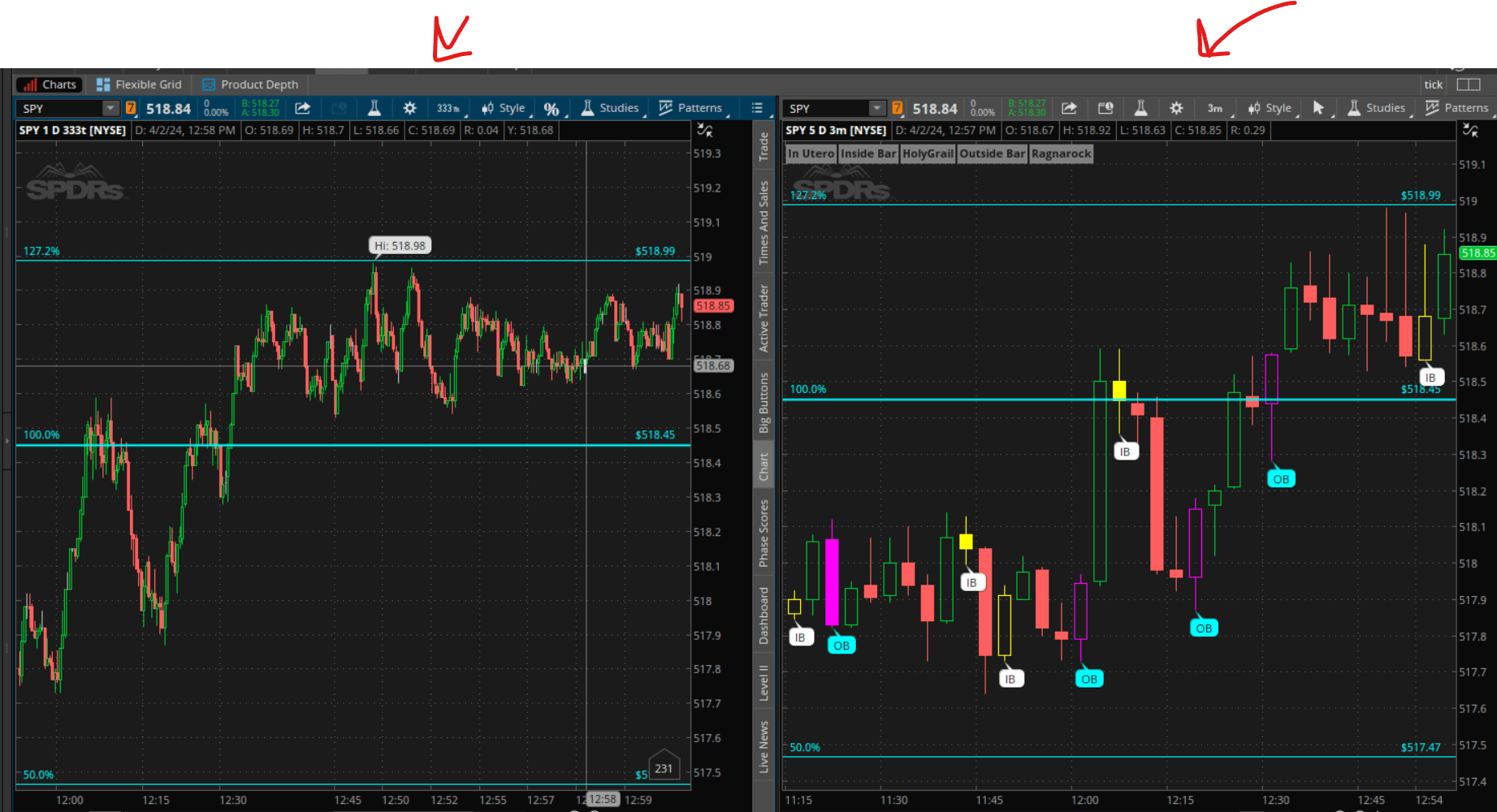This screenshot has height=812, width=1497.
Task: Click the left chart 127.2% Fibonacci label
Action: click(x=41, y=251)
